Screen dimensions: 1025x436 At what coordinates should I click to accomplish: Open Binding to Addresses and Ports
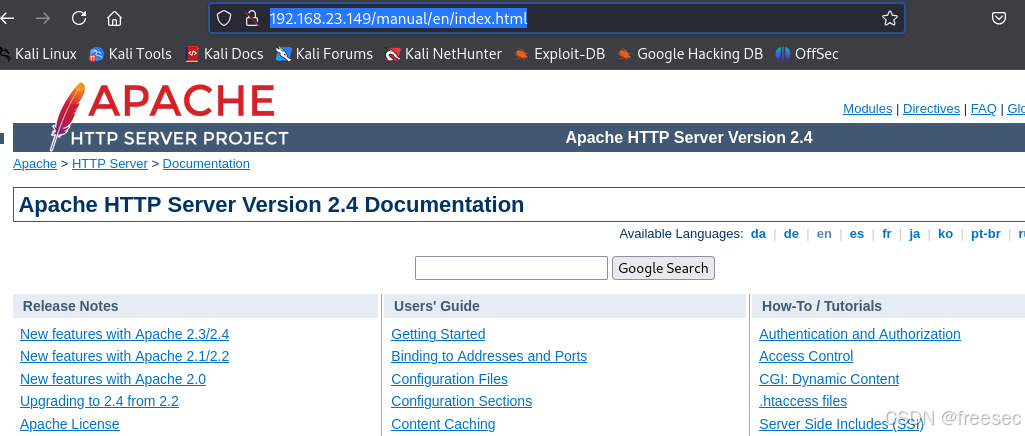tap(489, 356)
